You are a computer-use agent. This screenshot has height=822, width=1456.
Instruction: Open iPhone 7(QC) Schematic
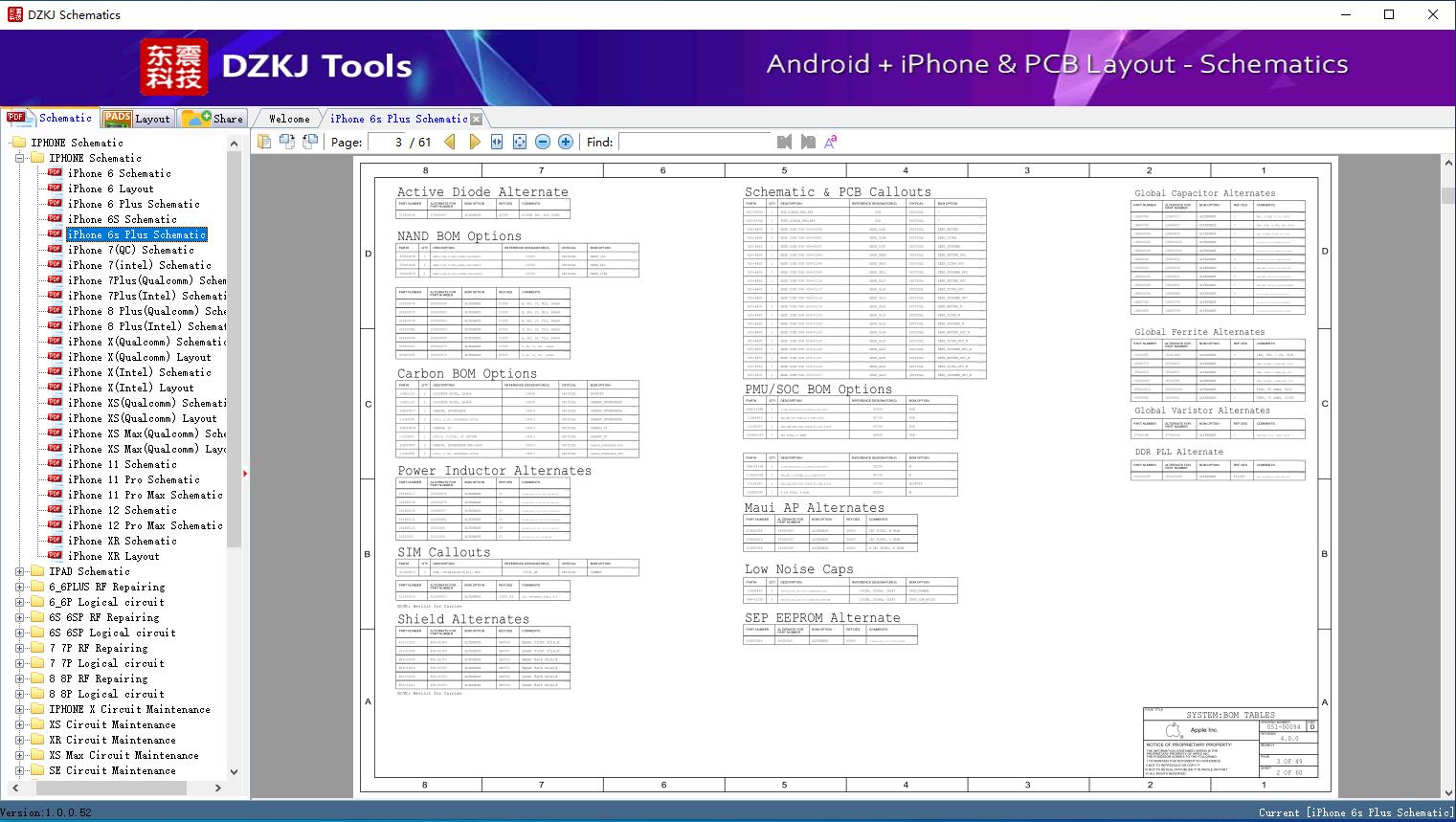coord(131,250)
